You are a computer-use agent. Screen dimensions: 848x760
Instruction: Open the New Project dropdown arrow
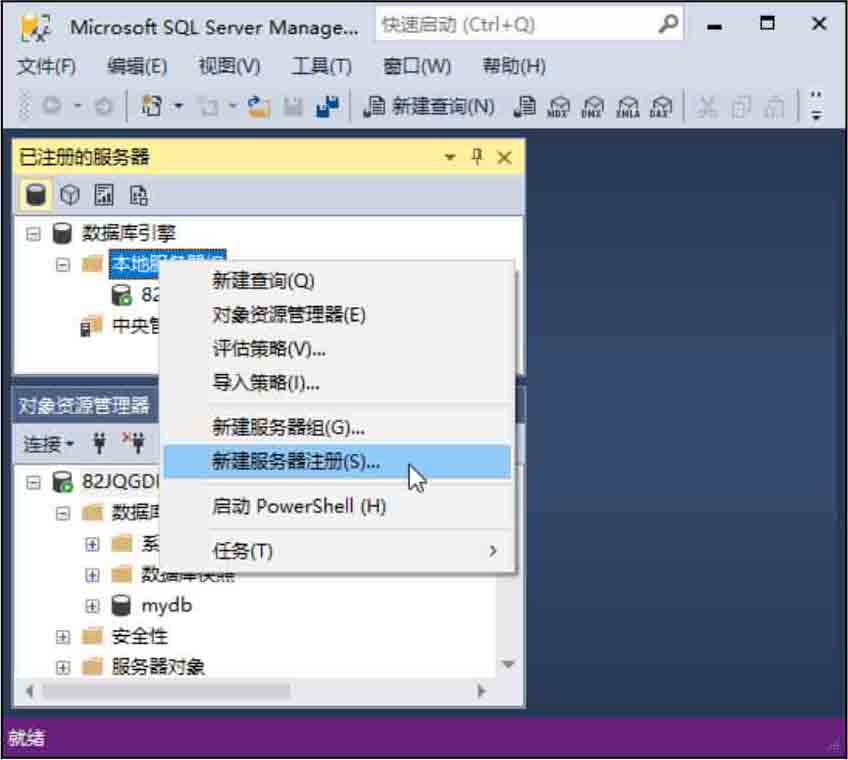click(178, 105)
